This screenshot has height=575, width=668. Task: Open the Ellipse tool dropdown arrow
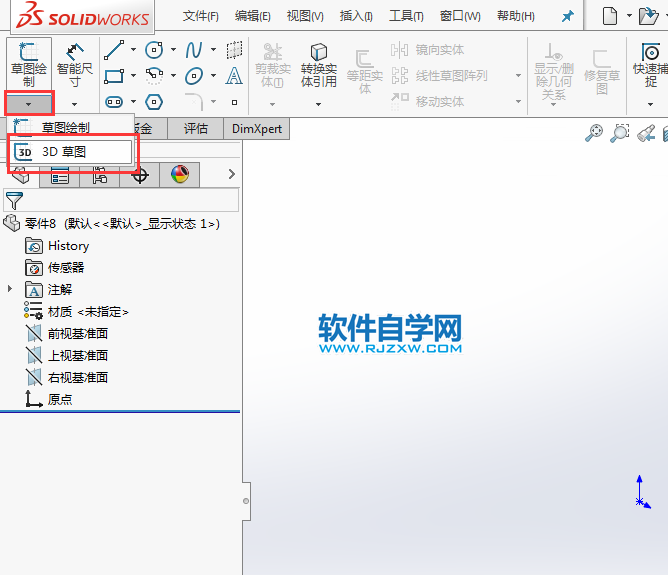[213, 76]
